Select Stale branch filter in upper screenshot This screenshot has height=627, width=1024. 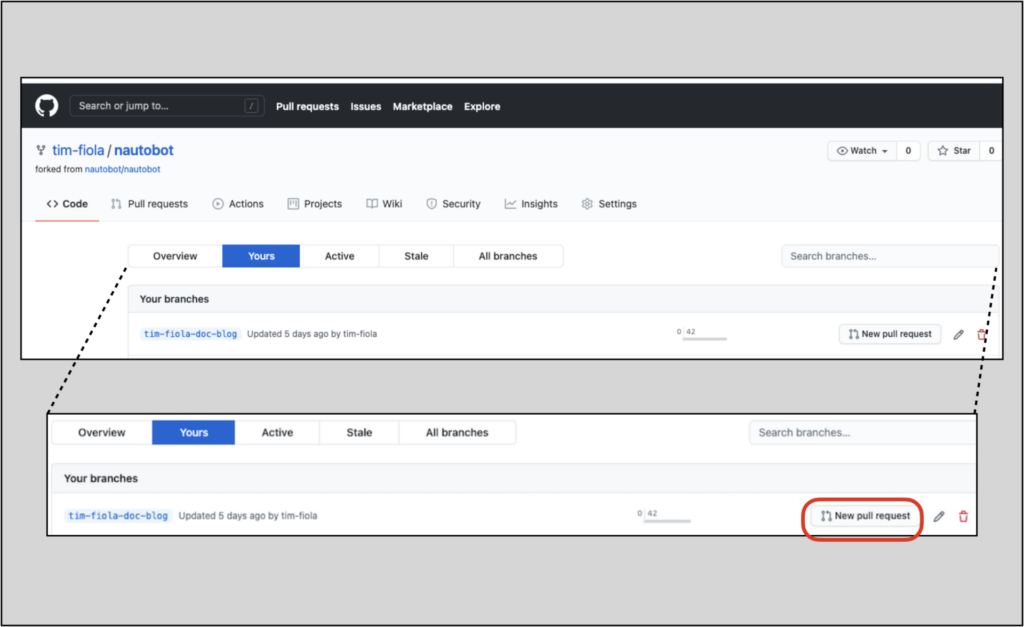tap(416, 256)
